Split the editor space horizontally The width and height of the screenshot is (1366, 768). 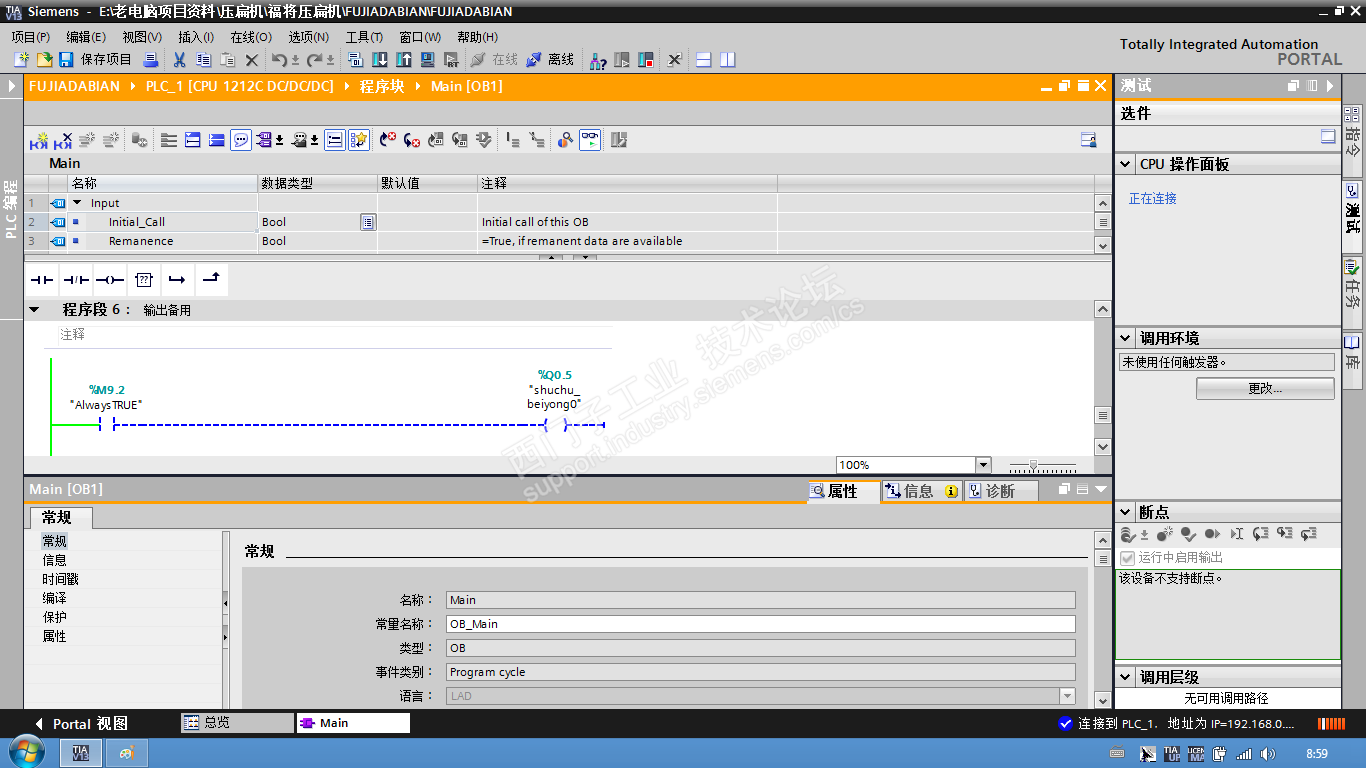tap(704, 60)
